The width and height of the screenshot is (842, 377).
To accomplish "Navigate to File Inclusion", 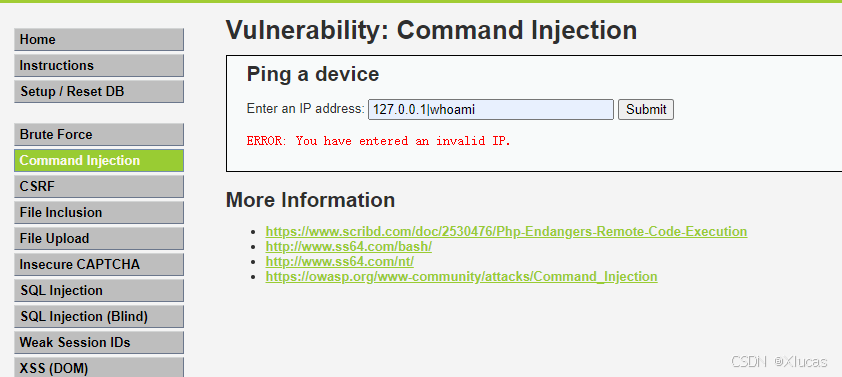I will coord(99,212).
